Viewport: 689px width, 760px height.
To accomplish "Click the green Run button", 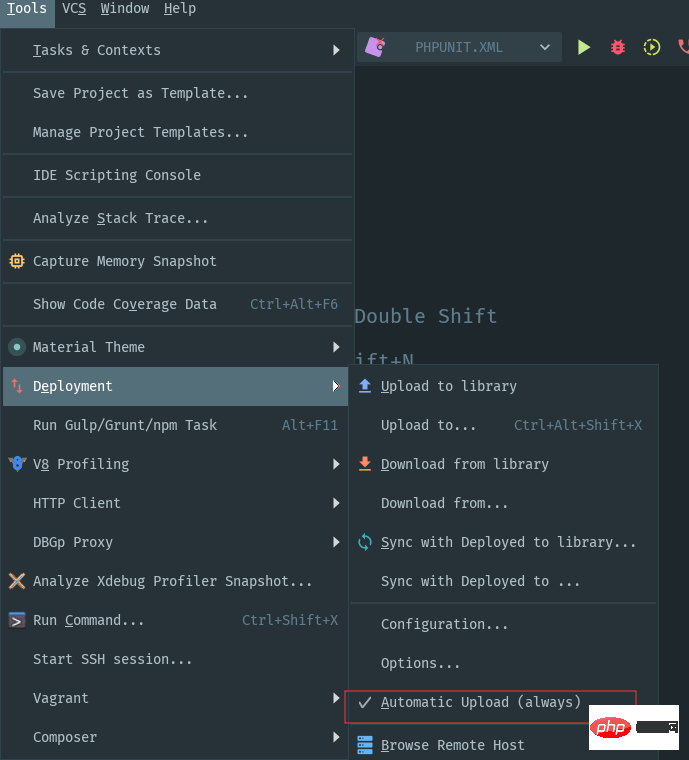I will point(584,48).
